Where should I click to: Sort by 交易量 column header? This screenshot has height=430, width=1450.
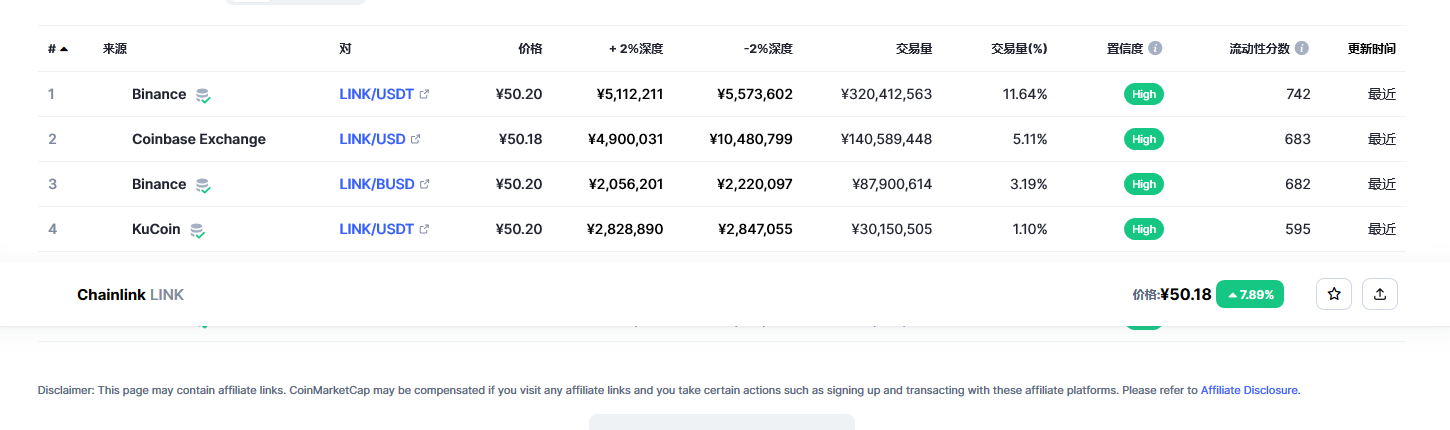914,48
